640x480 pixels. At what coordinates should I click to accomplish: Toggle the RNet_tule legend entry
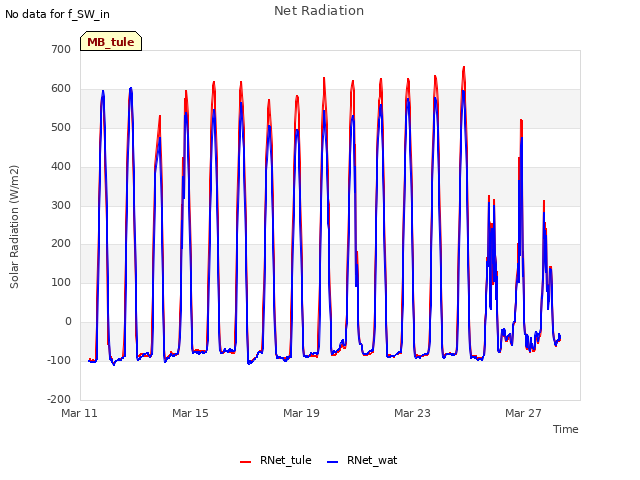276,460
